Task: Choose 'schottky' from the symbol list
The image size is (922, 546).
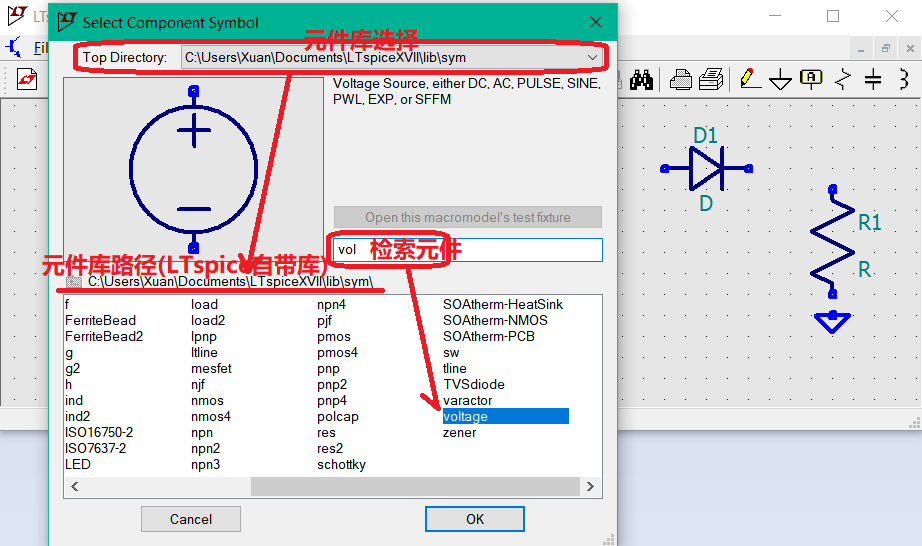Action: 341,464
